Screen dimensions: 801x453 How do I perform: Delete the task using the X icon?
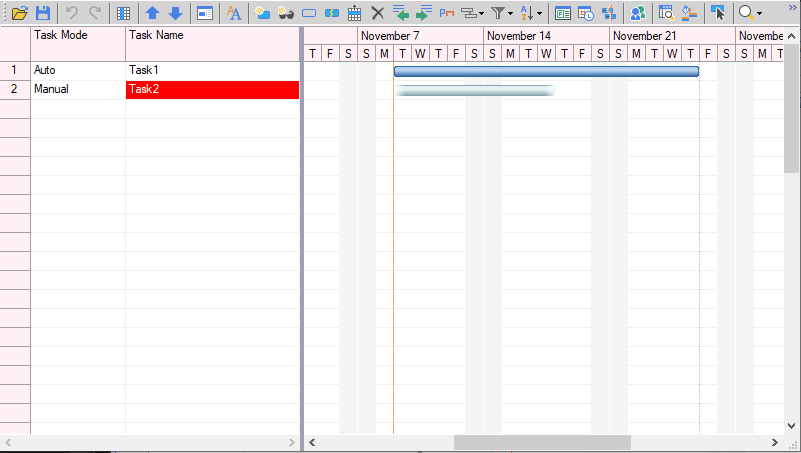tap(377, 13)
